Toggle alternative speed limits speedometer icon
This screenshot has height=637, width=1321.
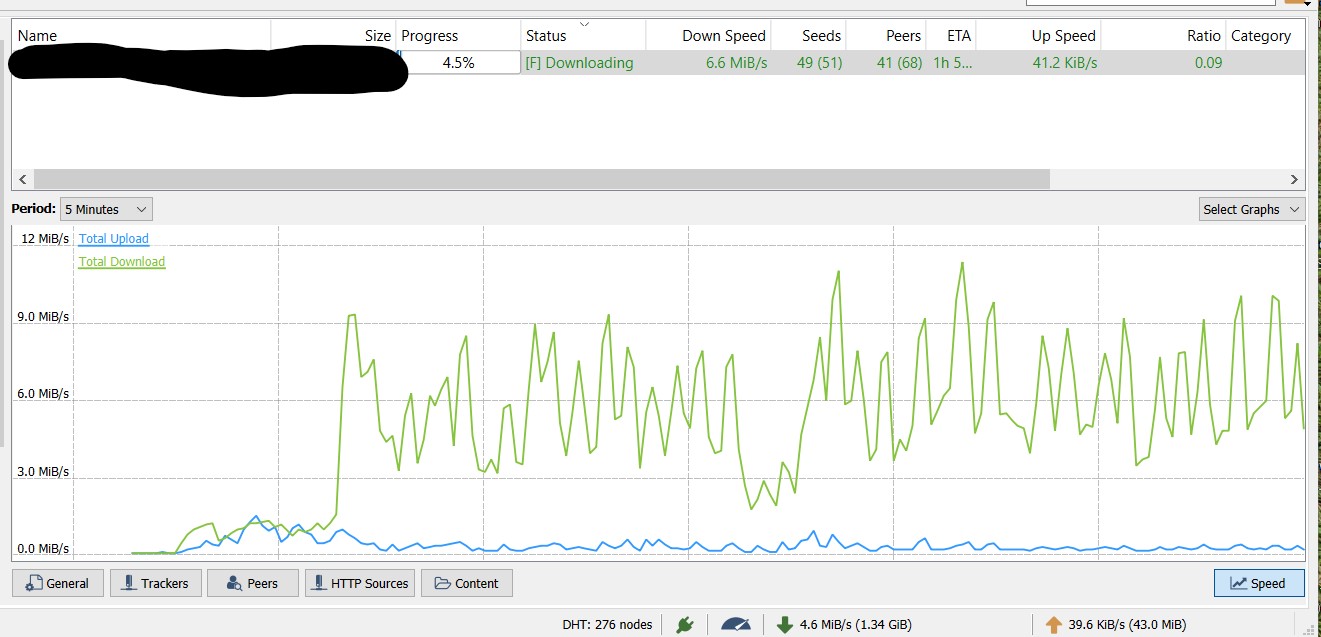click(736, 624)
